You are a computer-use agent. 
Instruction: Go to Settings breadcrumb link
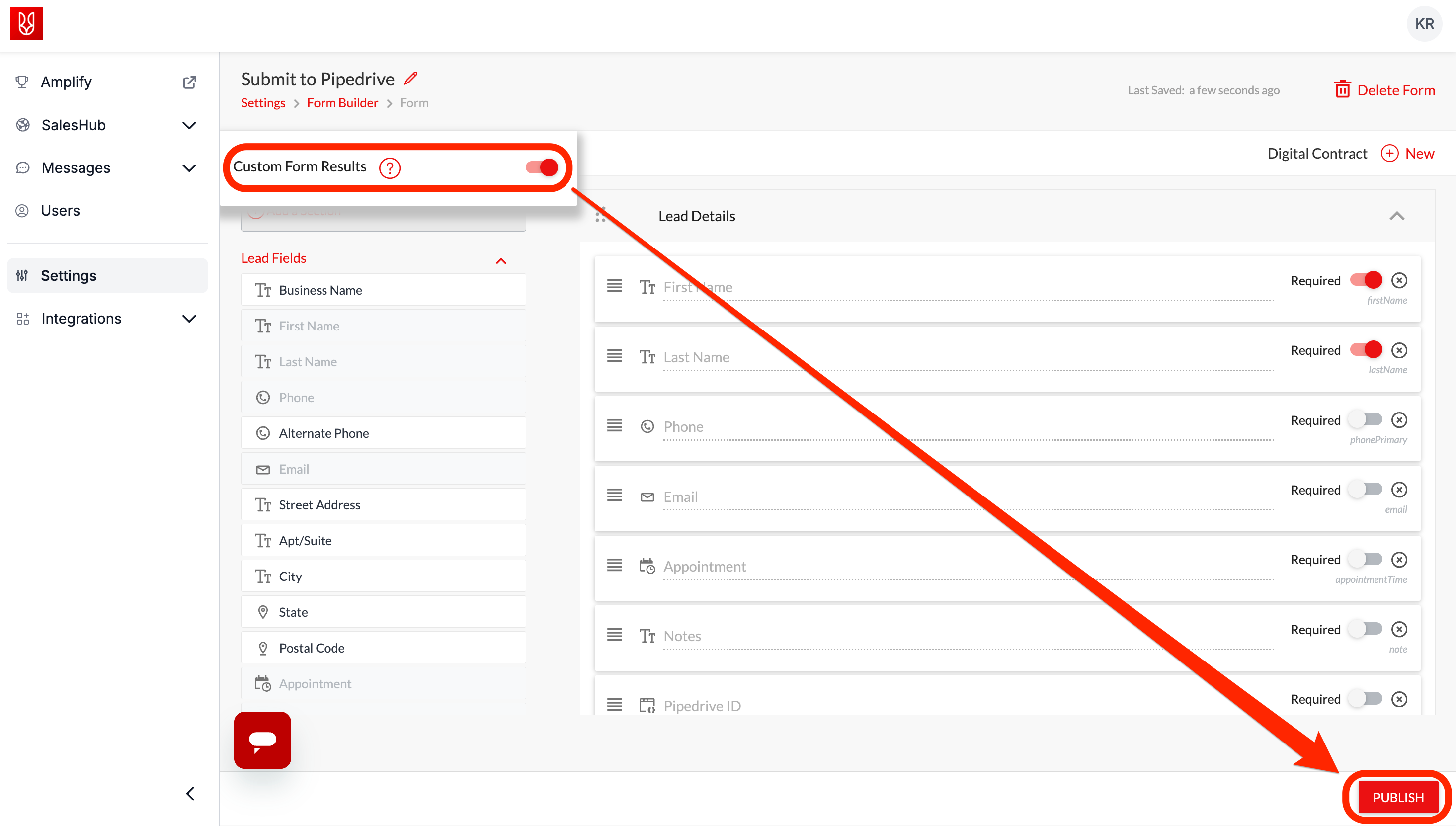[262, 103]
